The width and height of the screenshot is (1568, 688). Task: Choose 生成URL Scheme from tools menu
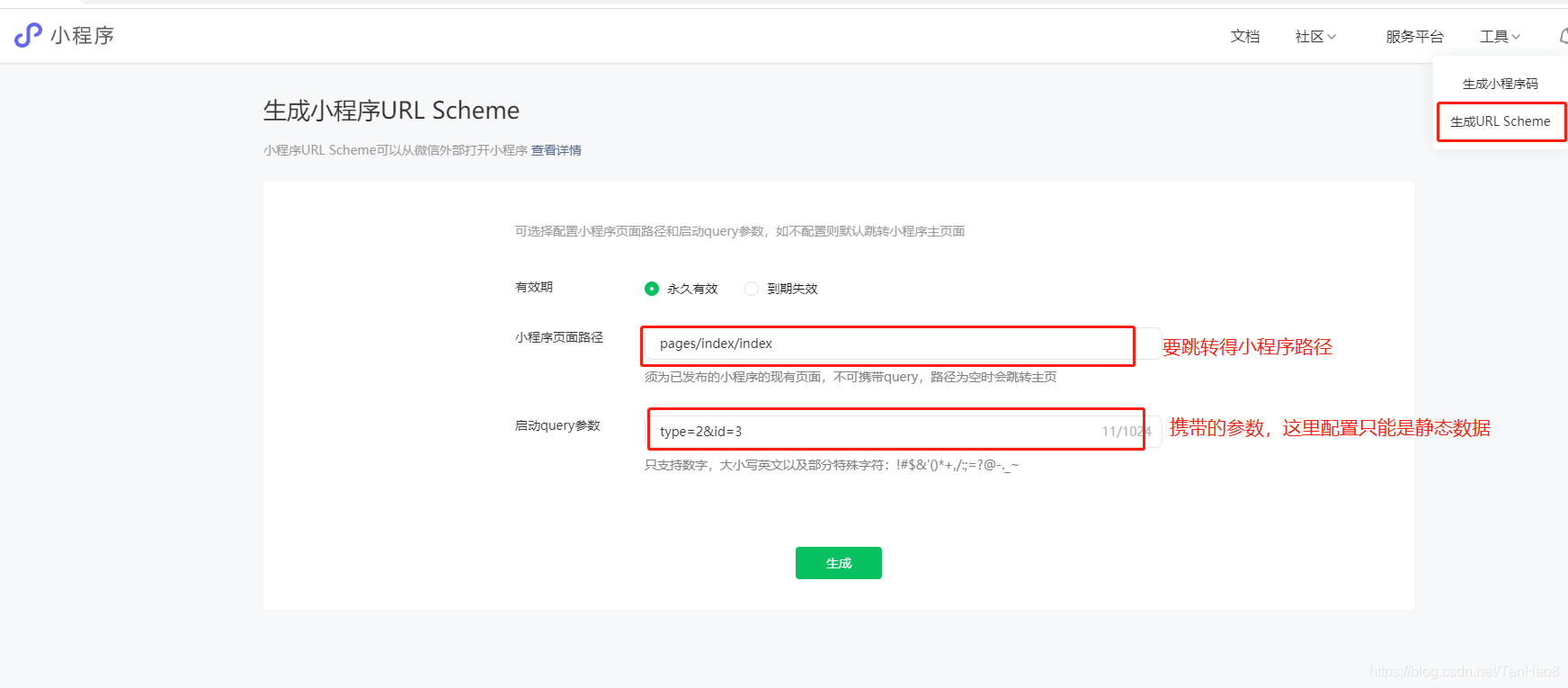1501,121
